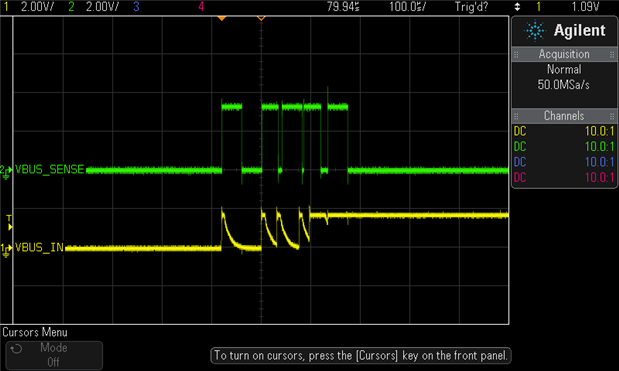Click the hollow orange time reference marker
Viewport: 619px width, 371px height.
click(x=261, y=18)
